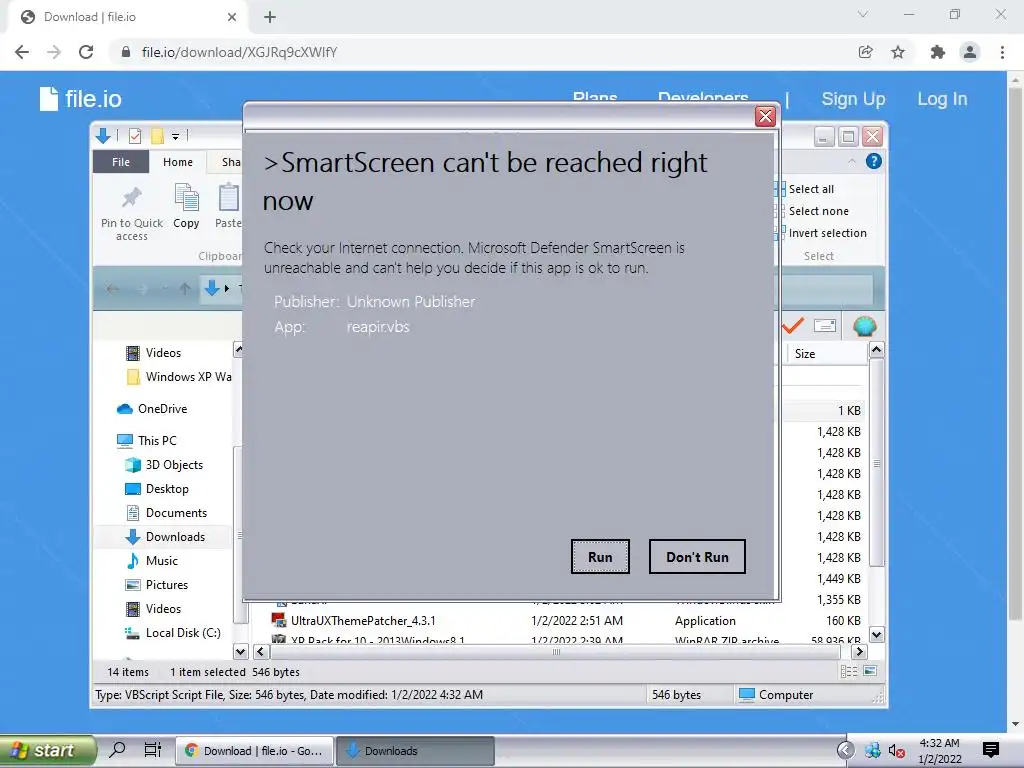Choose Don't Run in SmartScreen dialog
The height and width of the screenshot is (768, 1024).
pyautogui.click(x=697, y=556)
